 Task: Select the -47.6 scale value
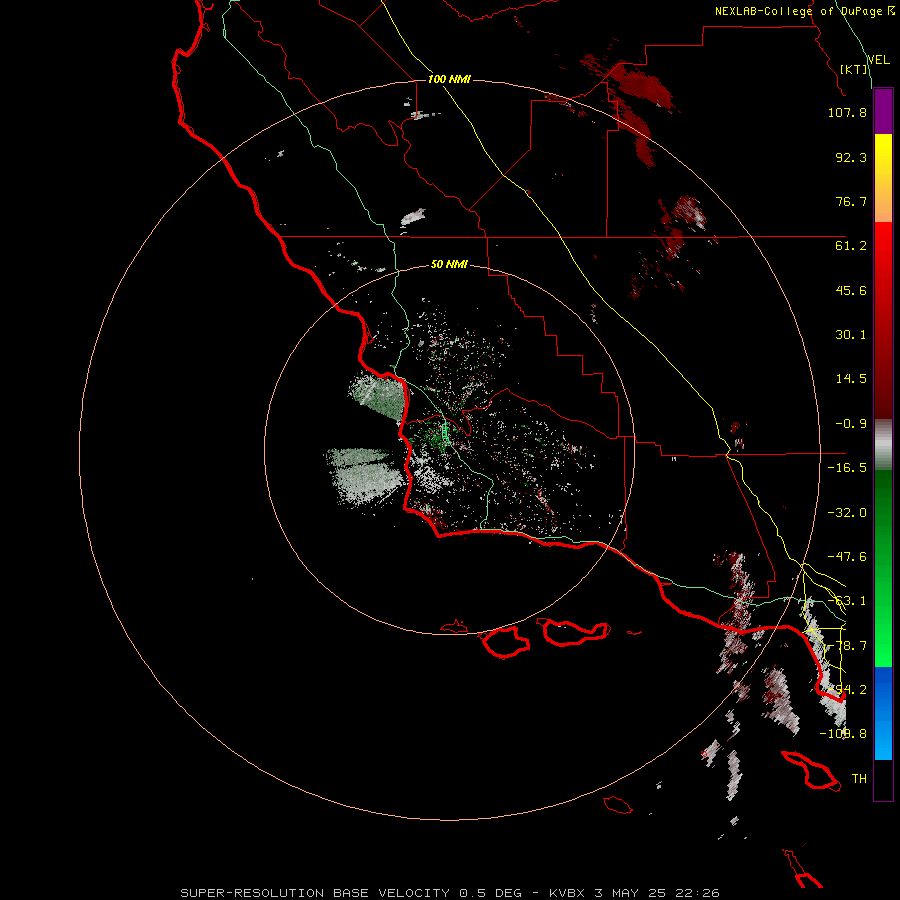pos(847,557)
